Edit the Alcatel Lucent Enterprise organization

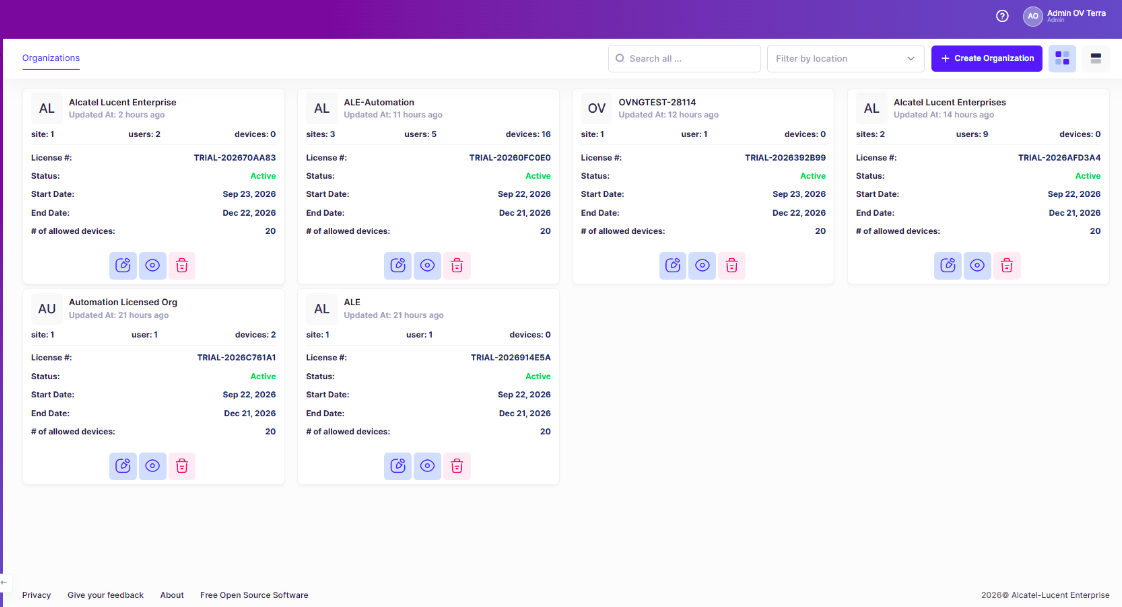pos(123,266)
